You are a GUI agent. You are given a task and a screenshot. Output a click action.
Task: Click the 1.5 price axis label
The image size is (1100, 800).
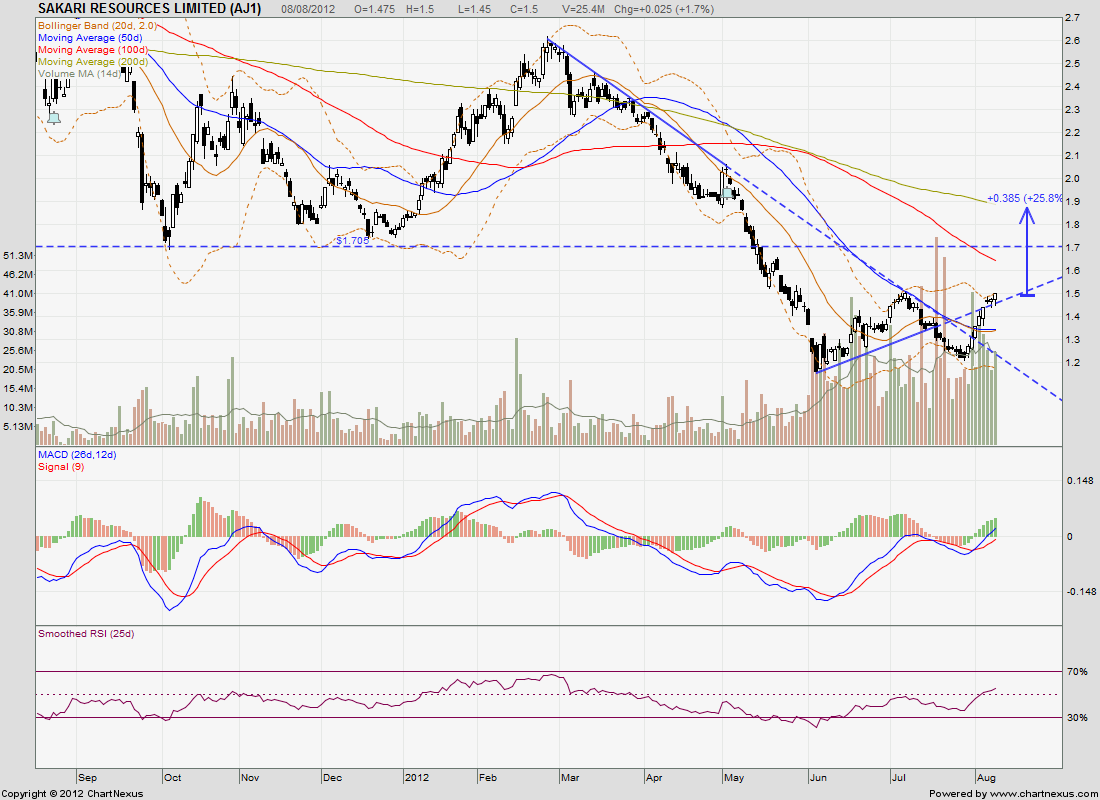coord(1071,294)
